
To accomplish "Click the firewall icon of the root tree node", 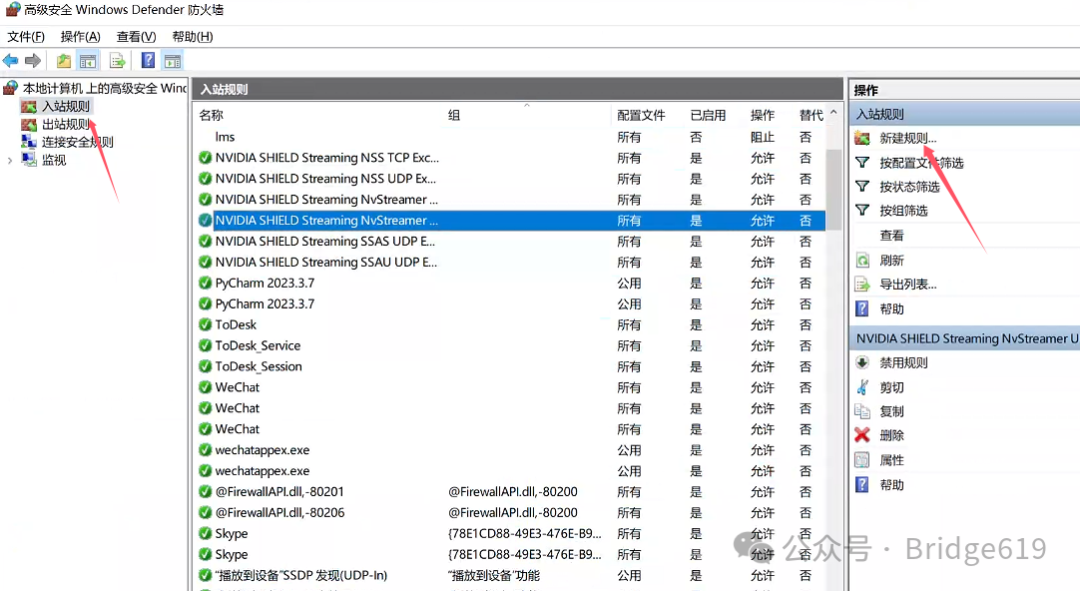I will point(10,88).
